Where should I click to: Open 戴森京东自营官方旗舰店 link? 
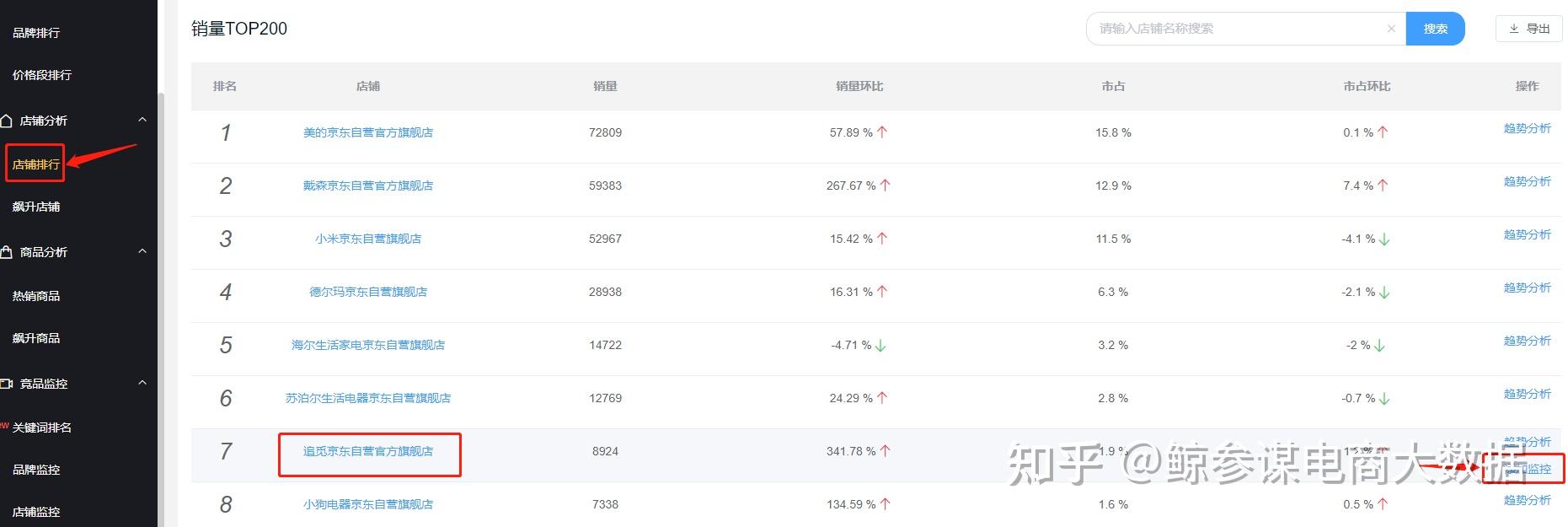pyautogui.click(x=368, y=186)
